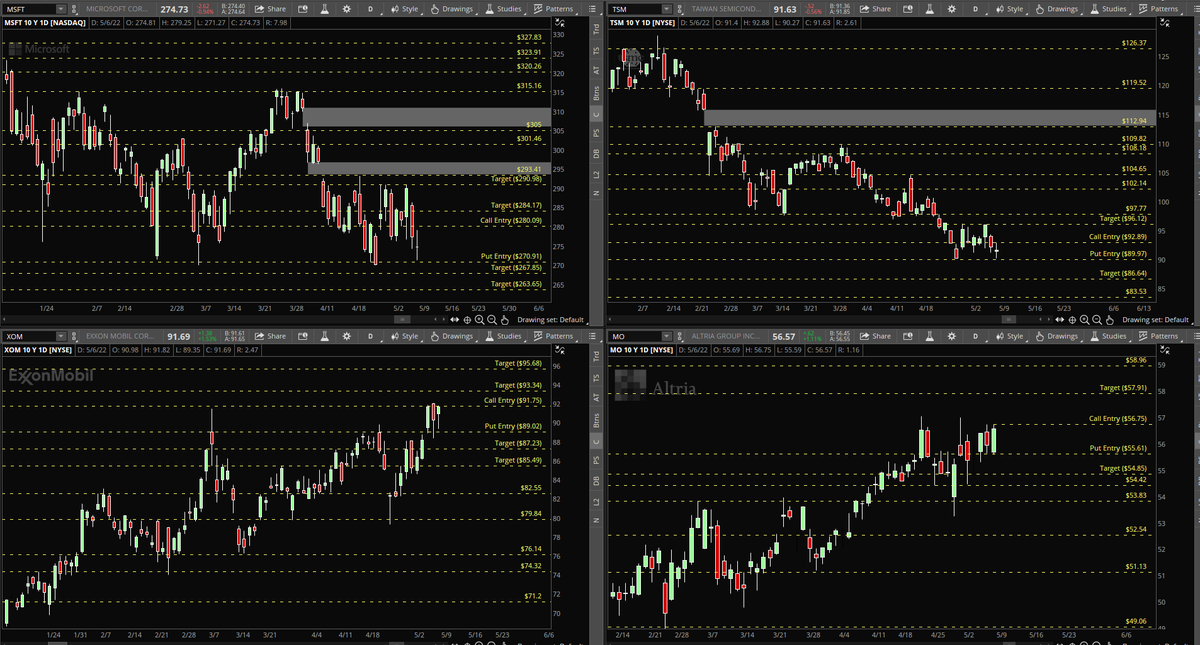Click the XOM symbol input field
The image size is (1200, 645).
29,336
